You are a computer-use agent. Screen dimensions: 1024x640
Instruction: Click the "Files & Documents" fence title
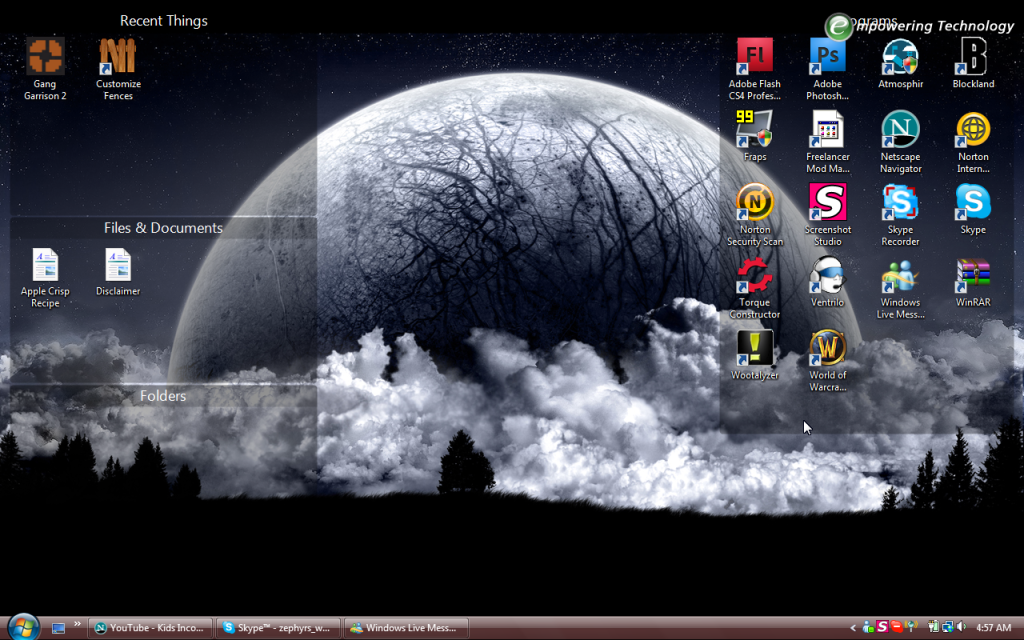tap(163, 228)
